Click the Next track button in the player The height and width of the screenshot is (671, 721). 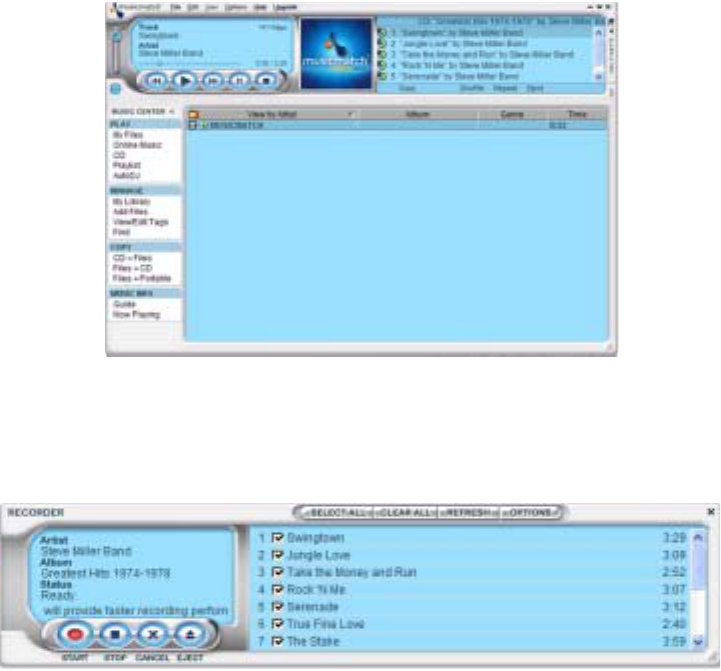(212, 81)
